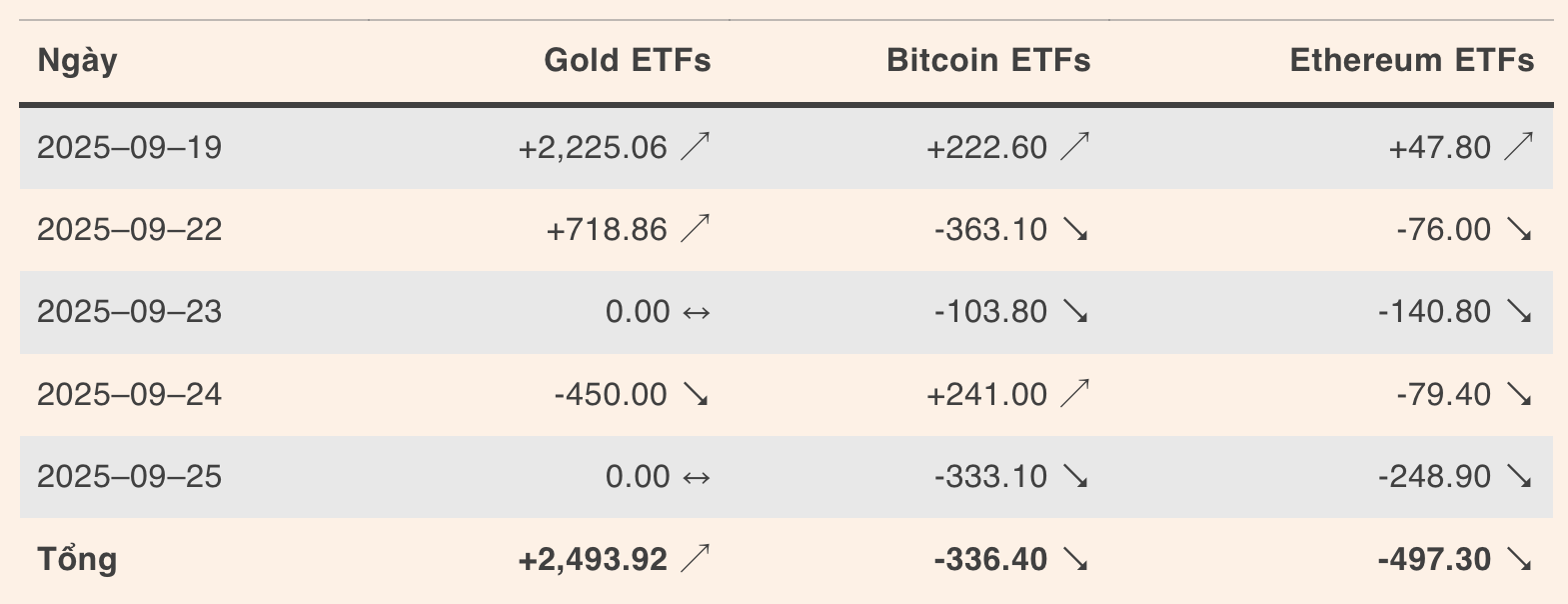This screenshot has height=604, width=1568.
Task: Select the Gold ETFs column header
Action: [x=628, y=60]
